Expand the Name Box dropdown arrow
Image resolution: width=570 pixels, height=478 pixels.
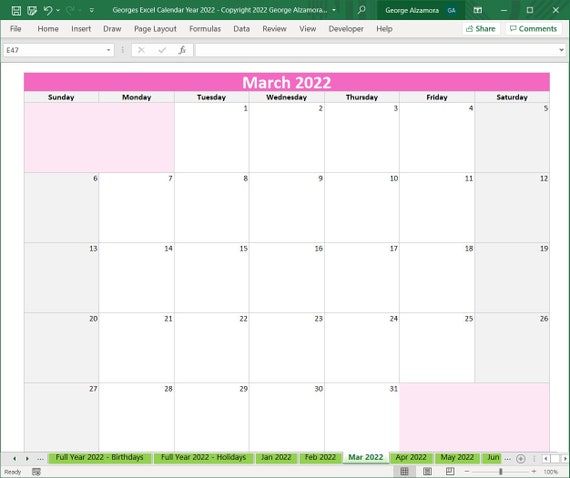(108, 50)
